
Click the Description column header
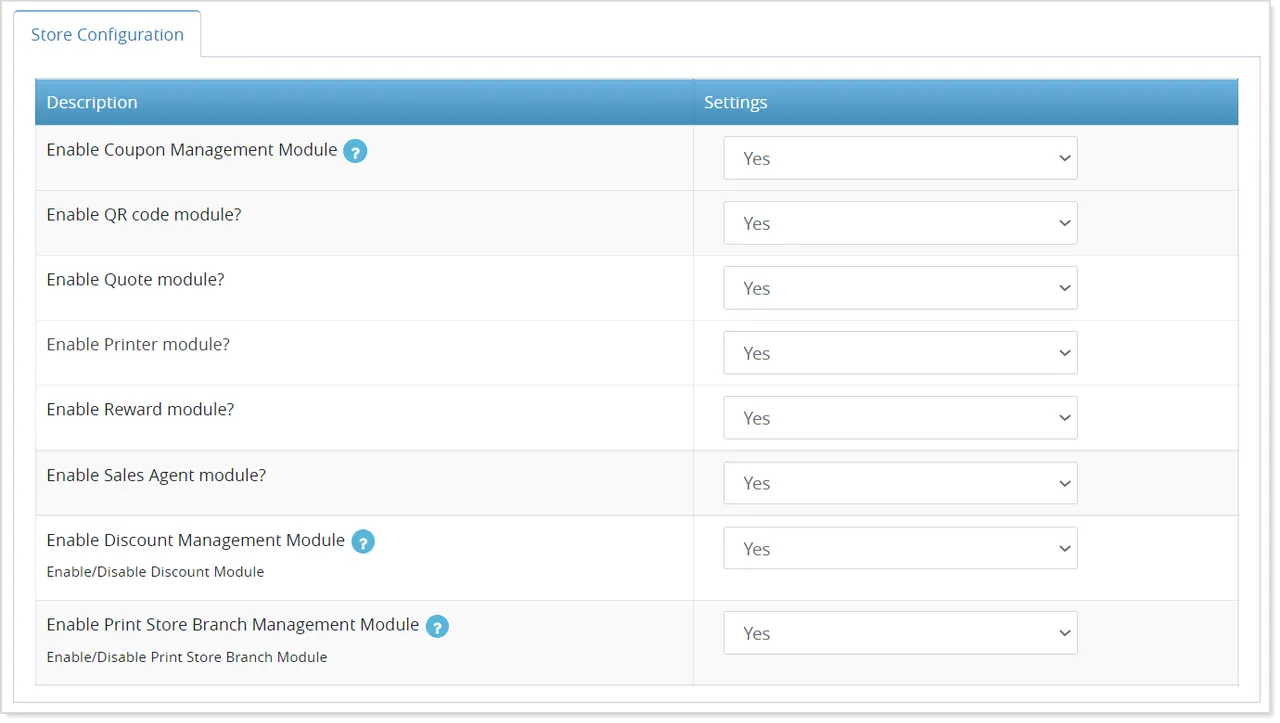92,102
